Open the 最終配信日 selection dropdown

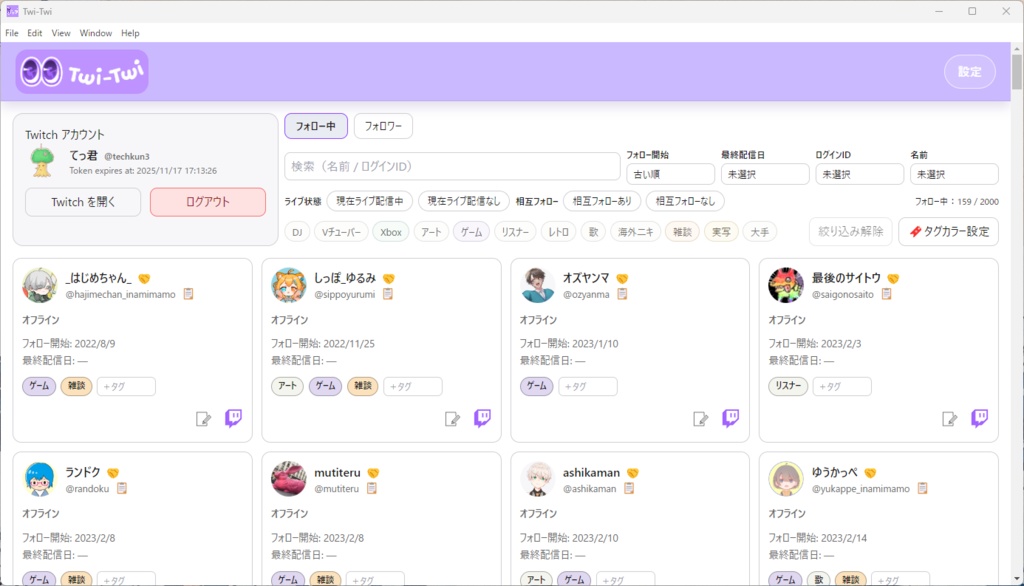click(764, 173)
